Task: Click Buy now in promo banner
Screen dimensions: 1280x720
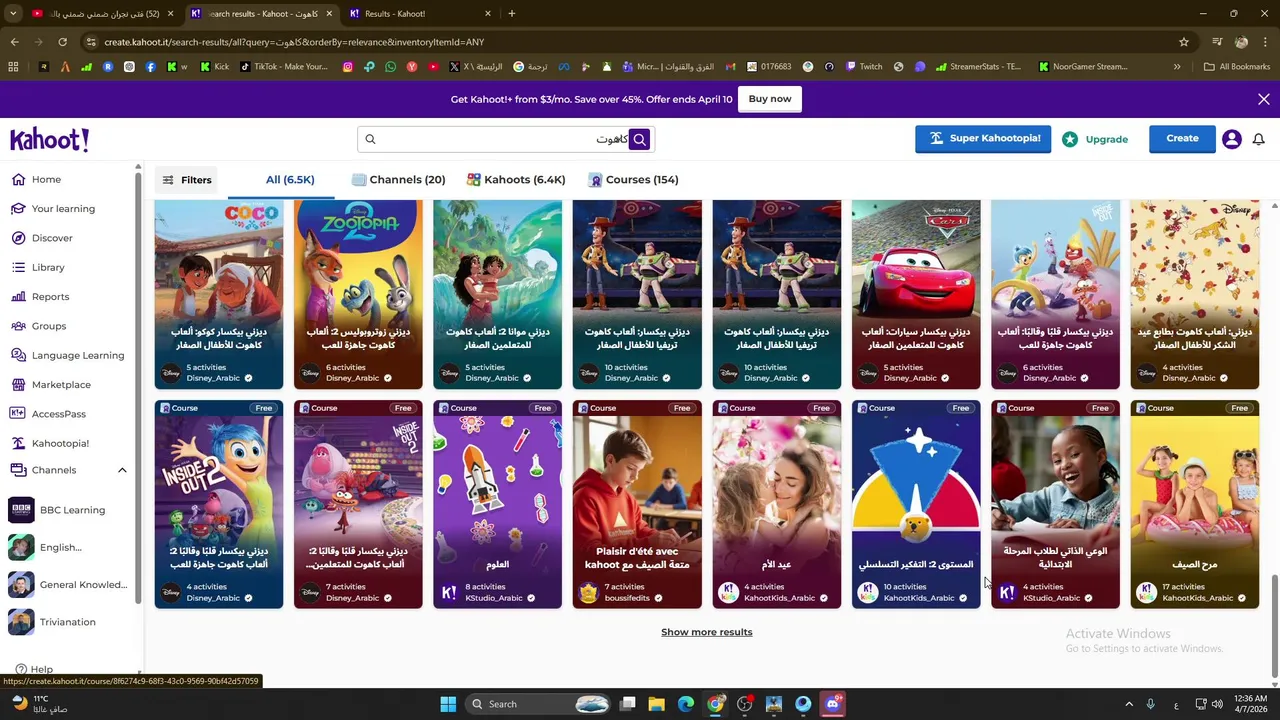Action: click(770, 99)
